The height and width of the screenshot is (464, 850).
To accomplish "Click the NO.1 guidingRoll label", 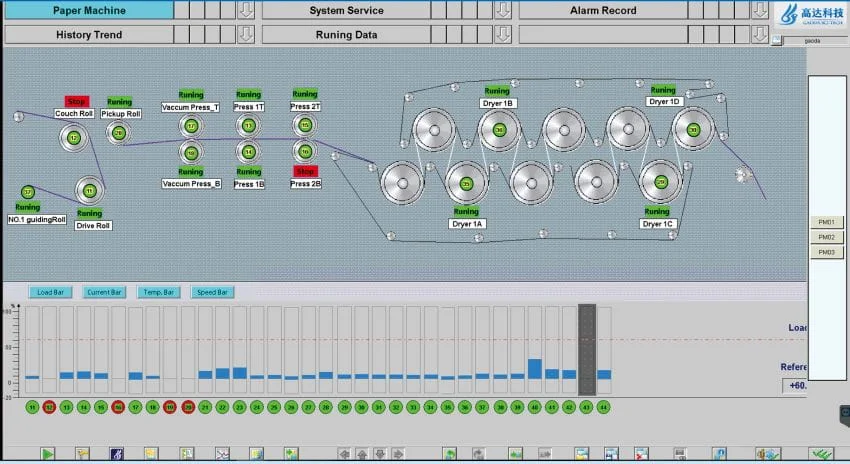I will [x=37, y=220].
